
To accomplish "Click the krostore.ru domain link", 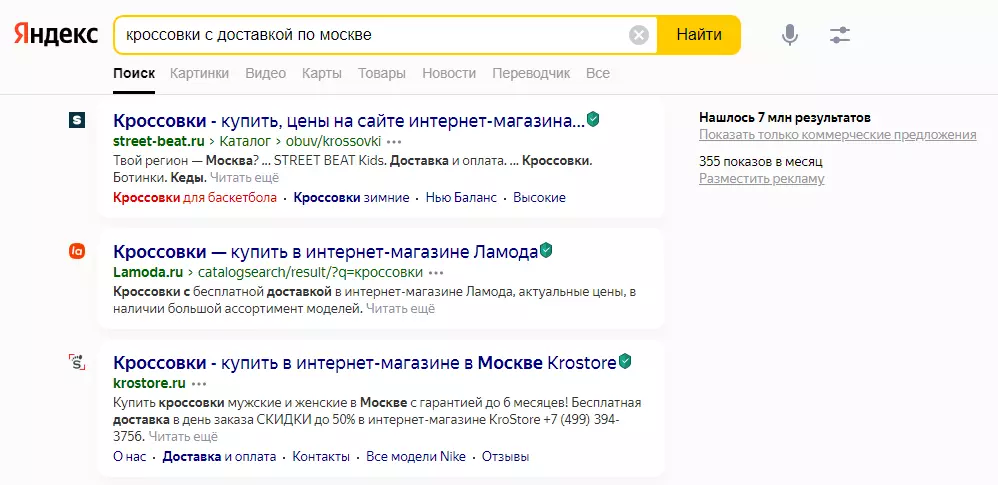I will click(150, 384).
